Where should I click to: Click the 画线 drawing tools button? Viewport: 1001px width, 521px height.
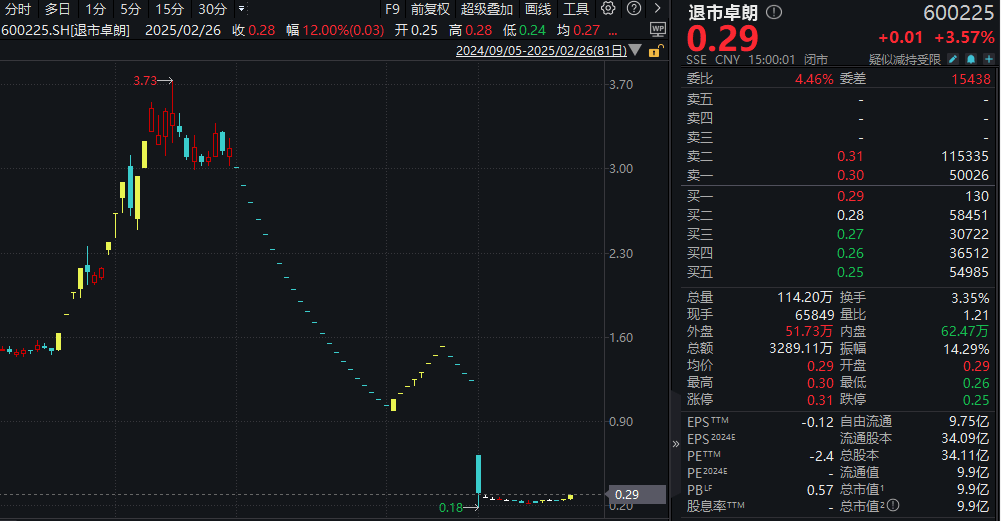(x=538, y=9)
